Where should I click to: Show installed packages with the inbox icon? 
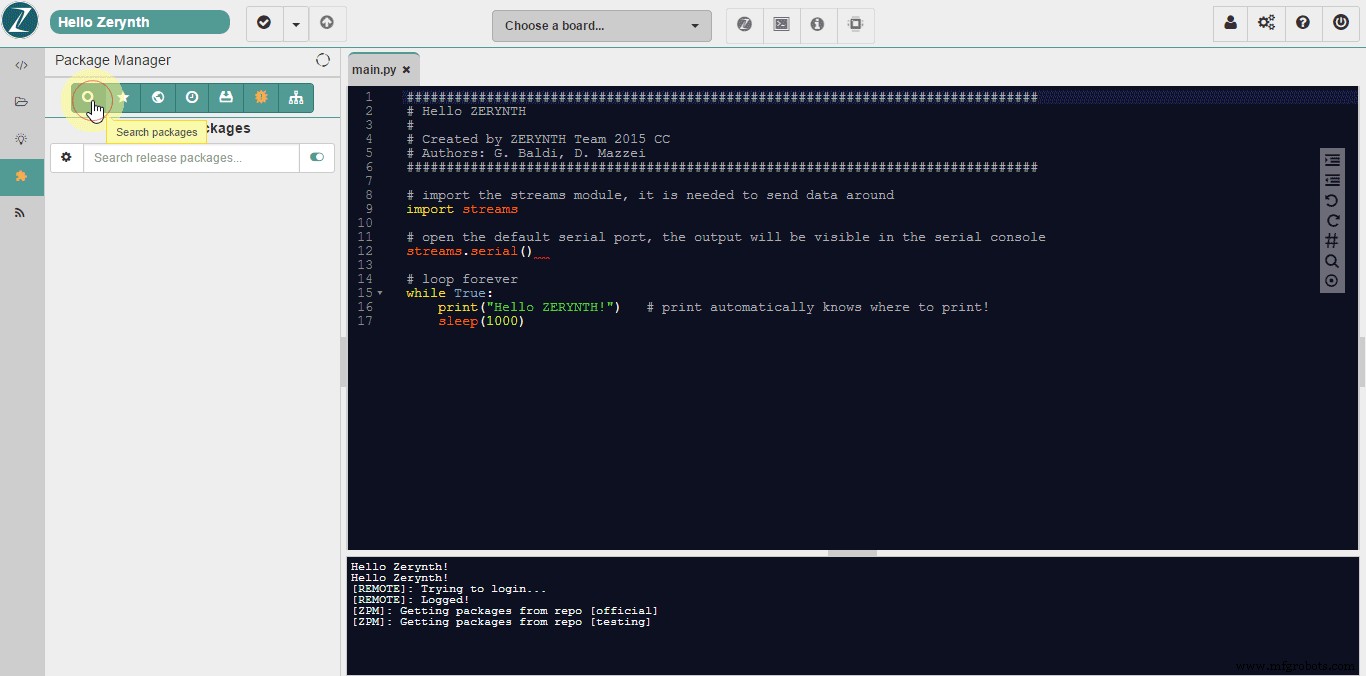pos(226,98)
